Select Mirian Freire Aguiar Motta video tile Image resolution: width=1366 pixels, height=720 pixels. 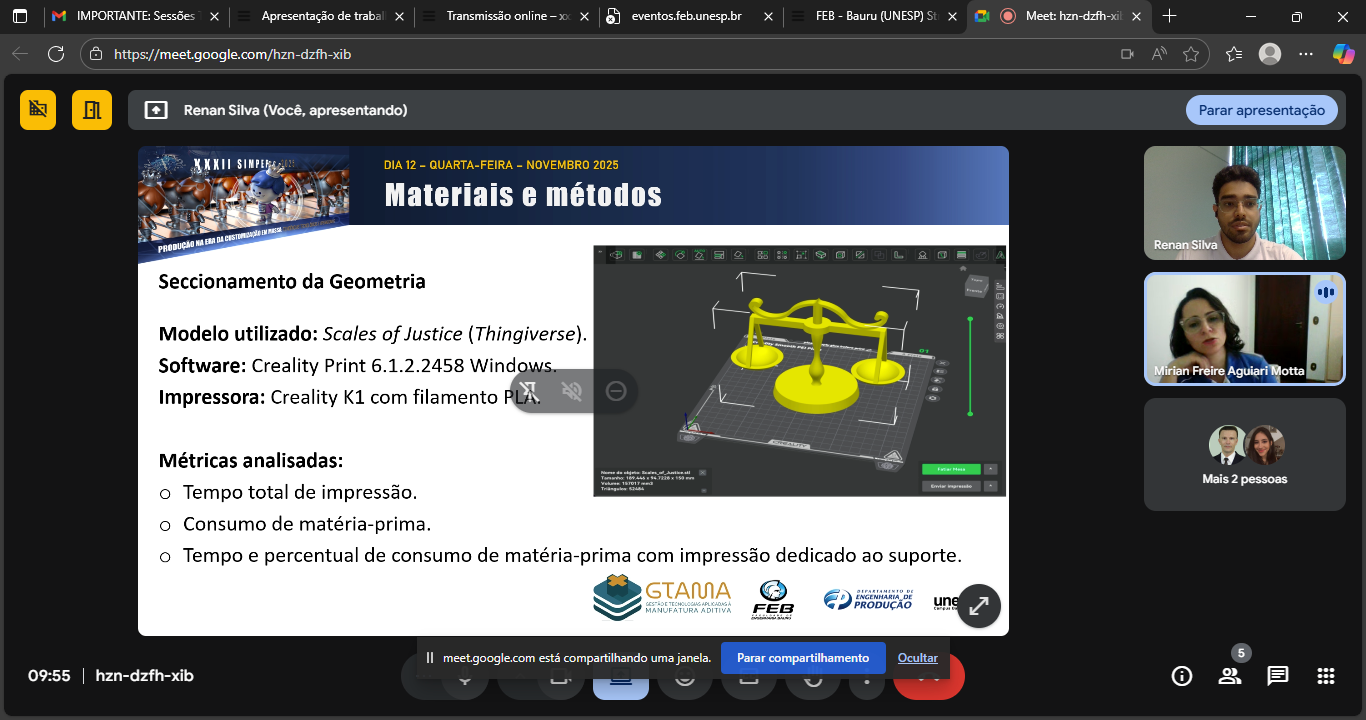[x=1244, y=329]
